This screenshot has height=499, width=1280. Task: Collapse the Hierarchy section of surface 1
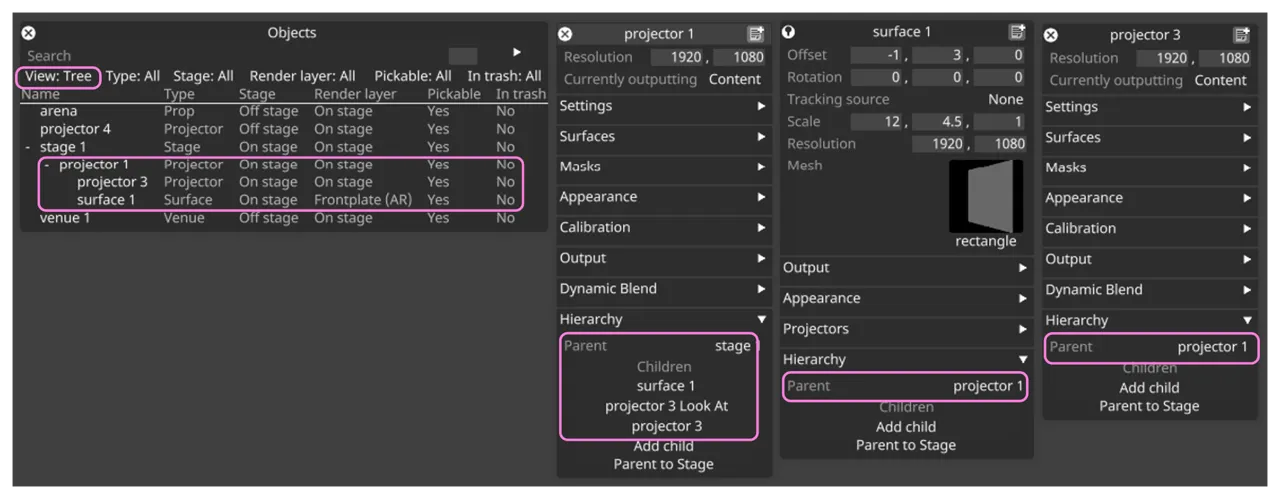click(x=906, y=359)
